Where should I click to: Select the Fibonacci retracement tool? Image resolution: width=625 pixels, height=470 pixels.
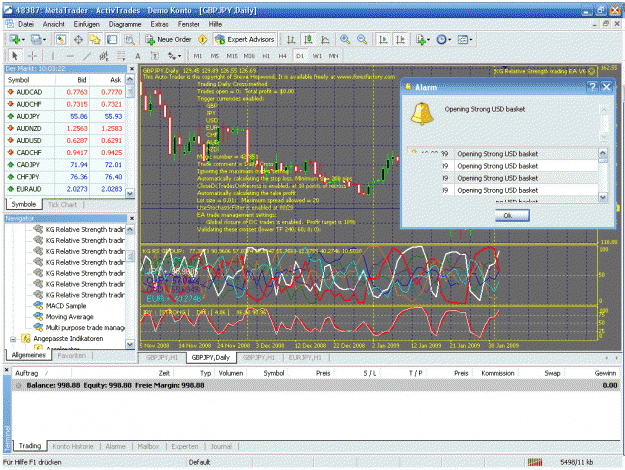pos(121,56)
